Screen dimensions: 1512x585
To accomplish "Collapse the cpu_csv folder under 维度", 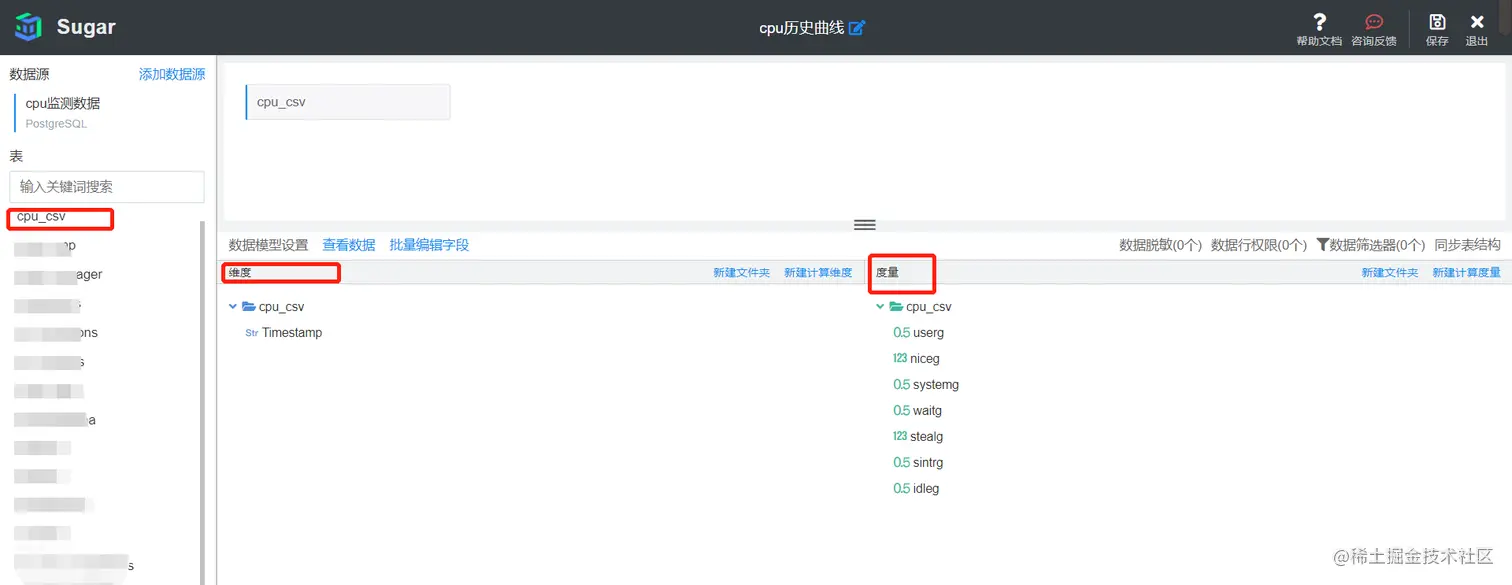I will [233, 307].
